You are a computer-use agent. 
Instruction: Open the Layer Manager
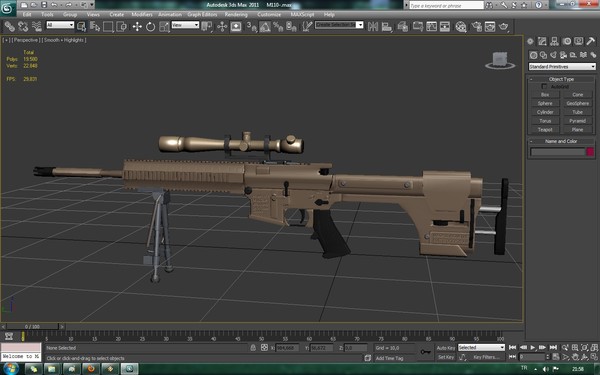click(x=402, y=26)
